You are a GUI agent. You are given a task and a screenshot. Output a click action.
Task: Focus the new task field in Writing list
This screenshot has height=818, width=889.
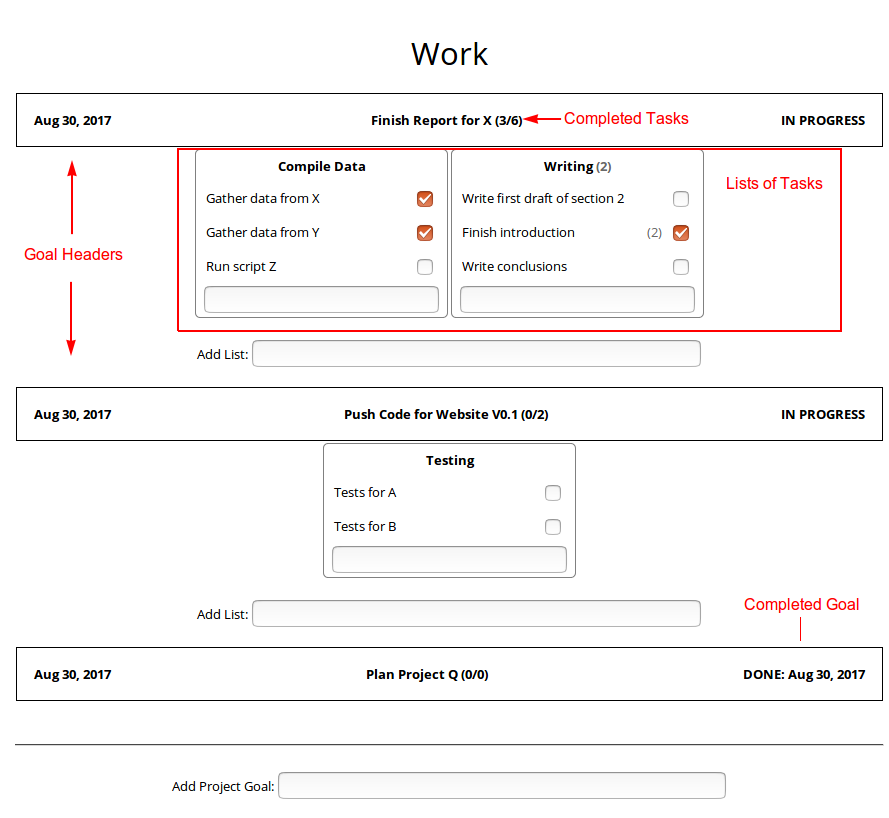click(577, 299)
